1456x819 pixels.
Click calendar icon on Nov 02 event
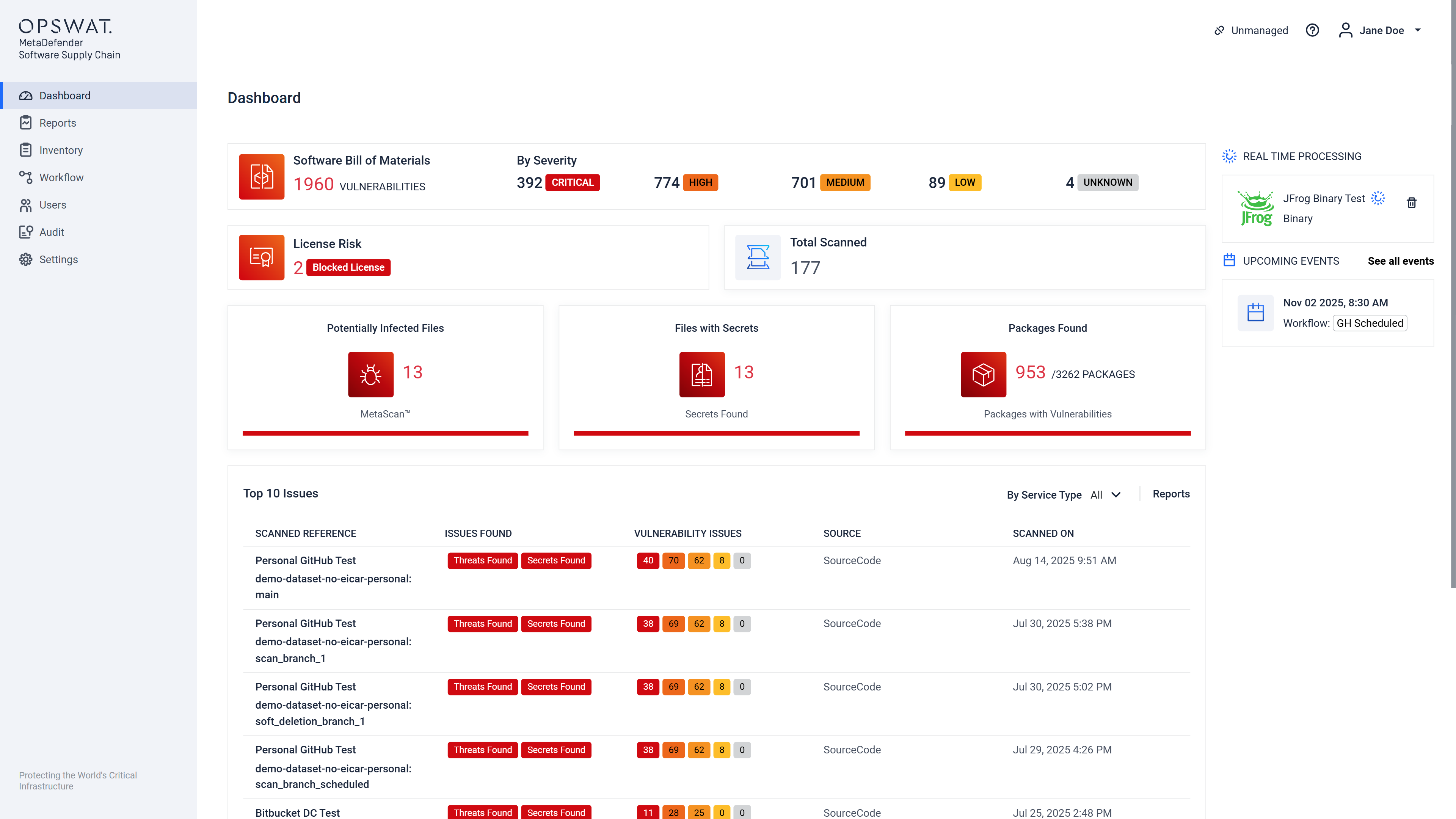pos(1255,312)
